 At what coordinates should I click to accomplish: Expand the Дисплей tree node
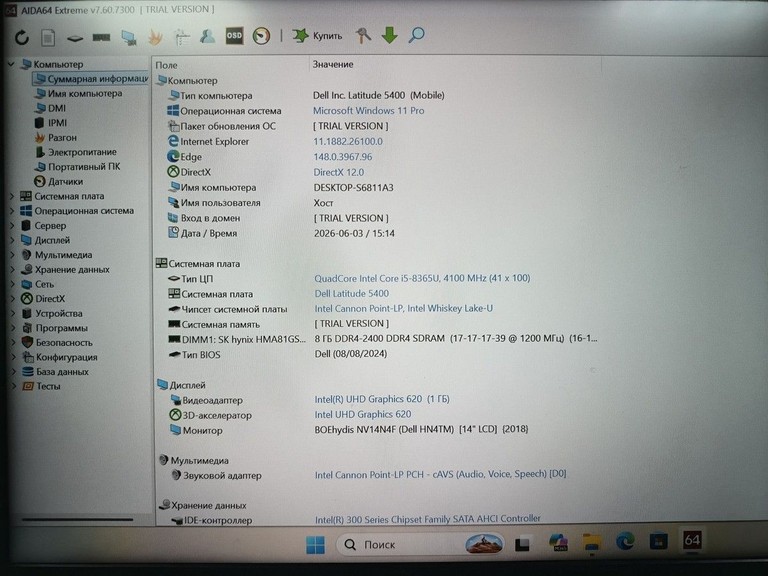(12, 240)
